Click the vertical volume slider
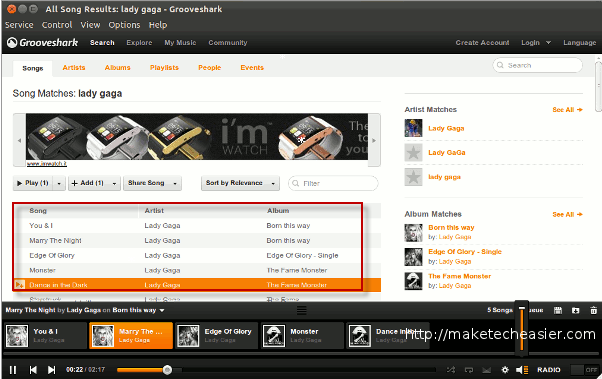 coord(522,329)
